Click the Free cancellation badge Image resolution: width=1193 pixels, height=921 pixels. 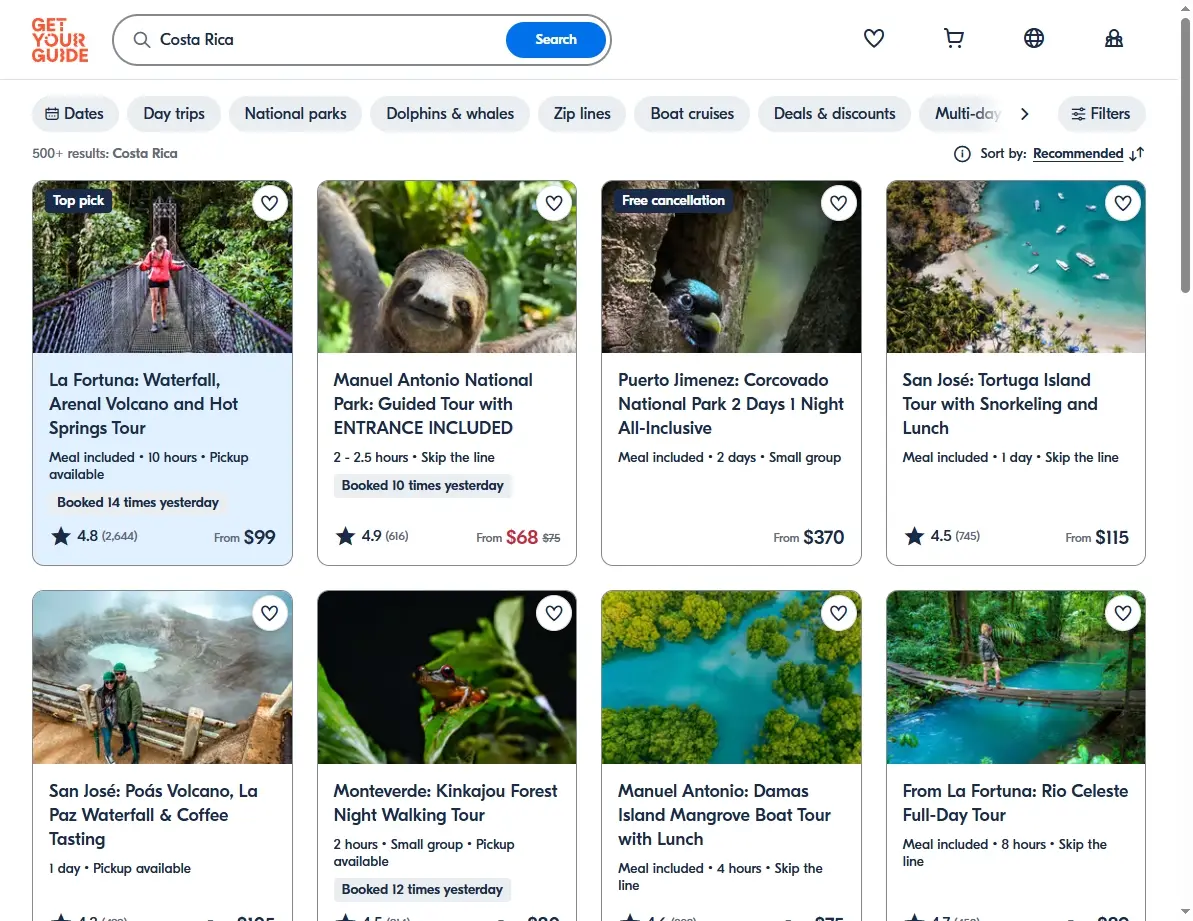tap(673, 201)
